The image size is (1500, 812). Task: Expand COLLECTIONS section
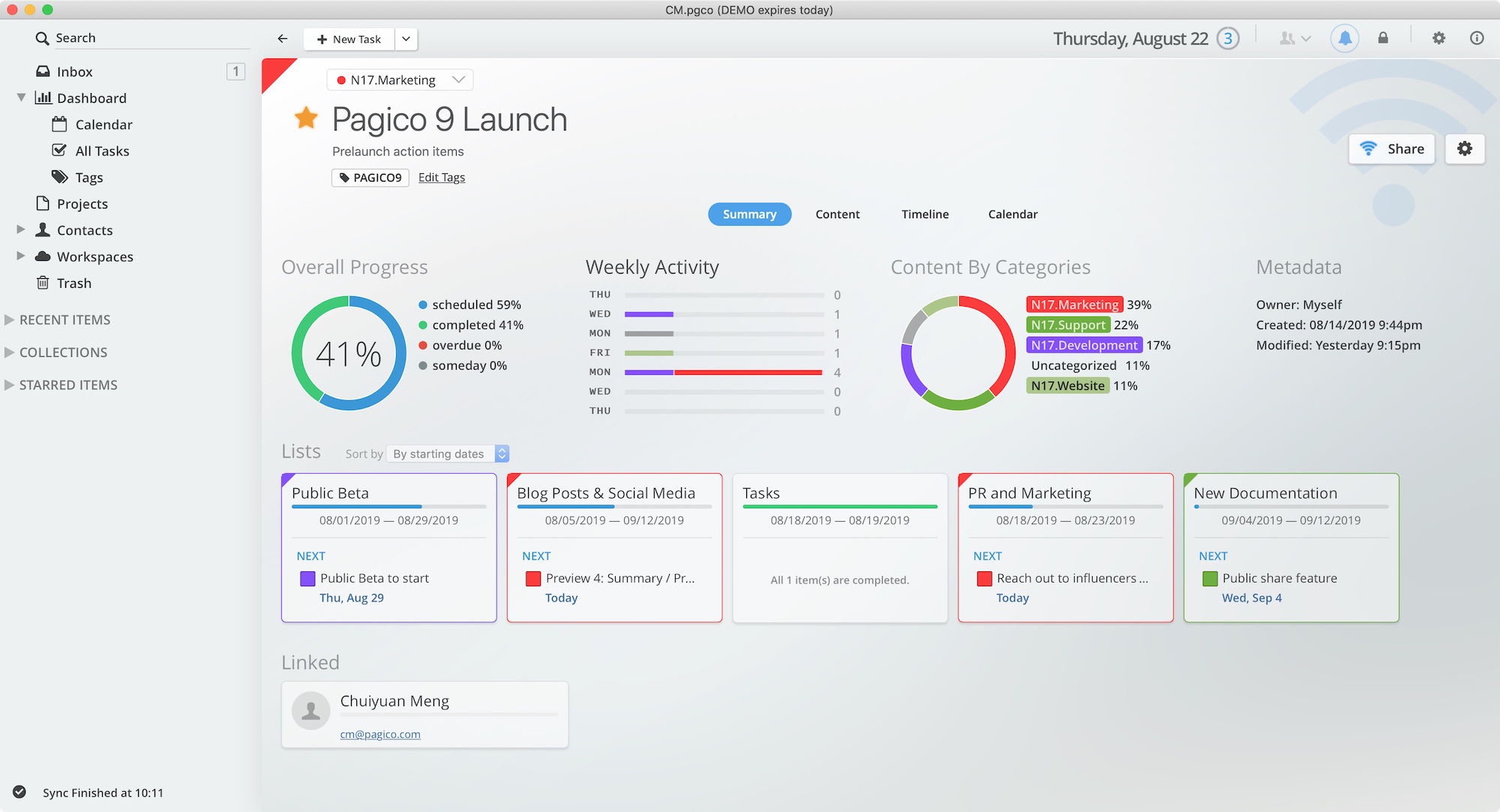click(10, 352)
